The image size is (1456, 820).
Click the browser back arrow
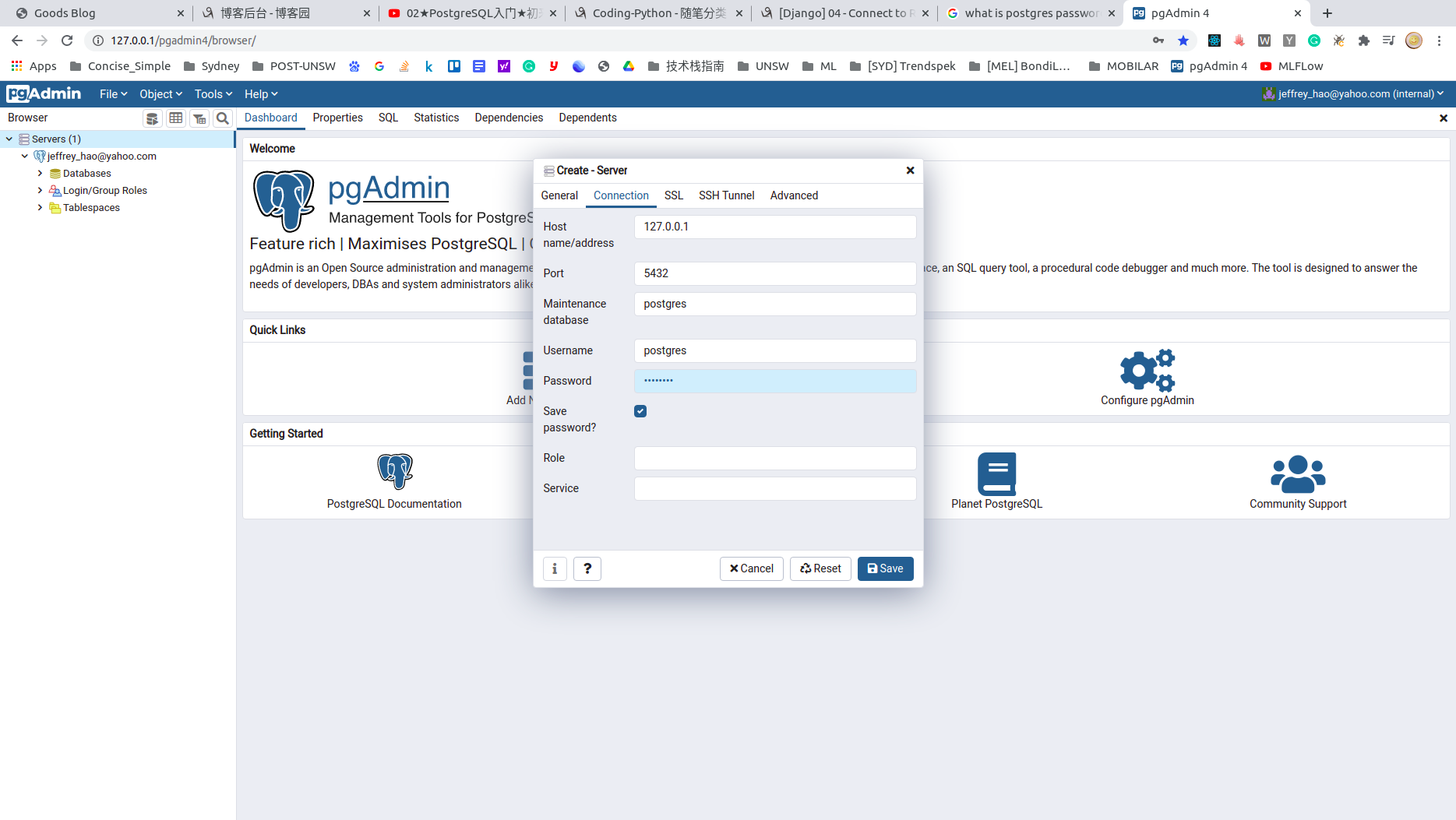(x=17, y=40)
